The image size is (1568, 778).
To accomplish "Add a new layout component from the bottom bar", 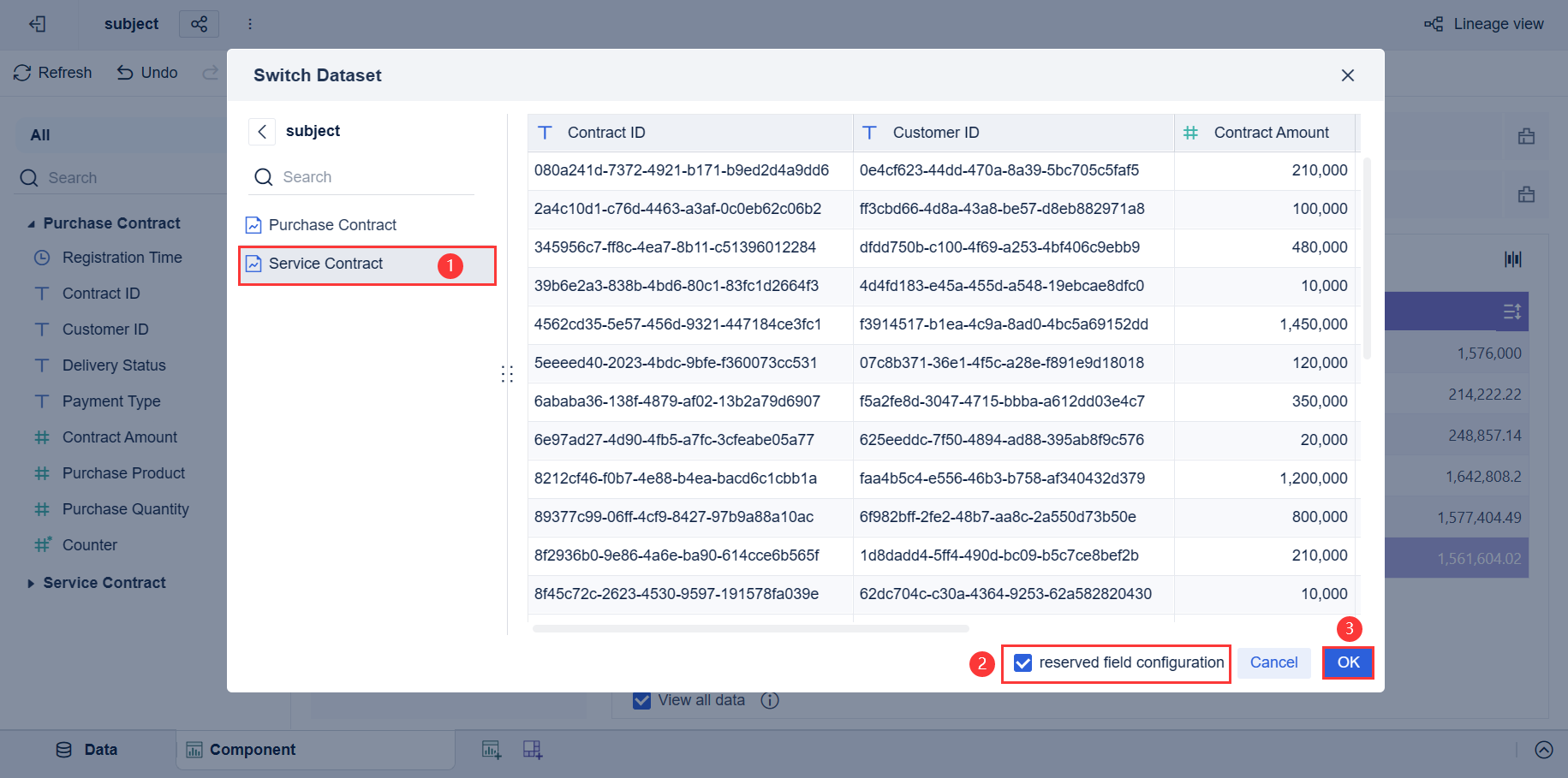I will [533, 749].
